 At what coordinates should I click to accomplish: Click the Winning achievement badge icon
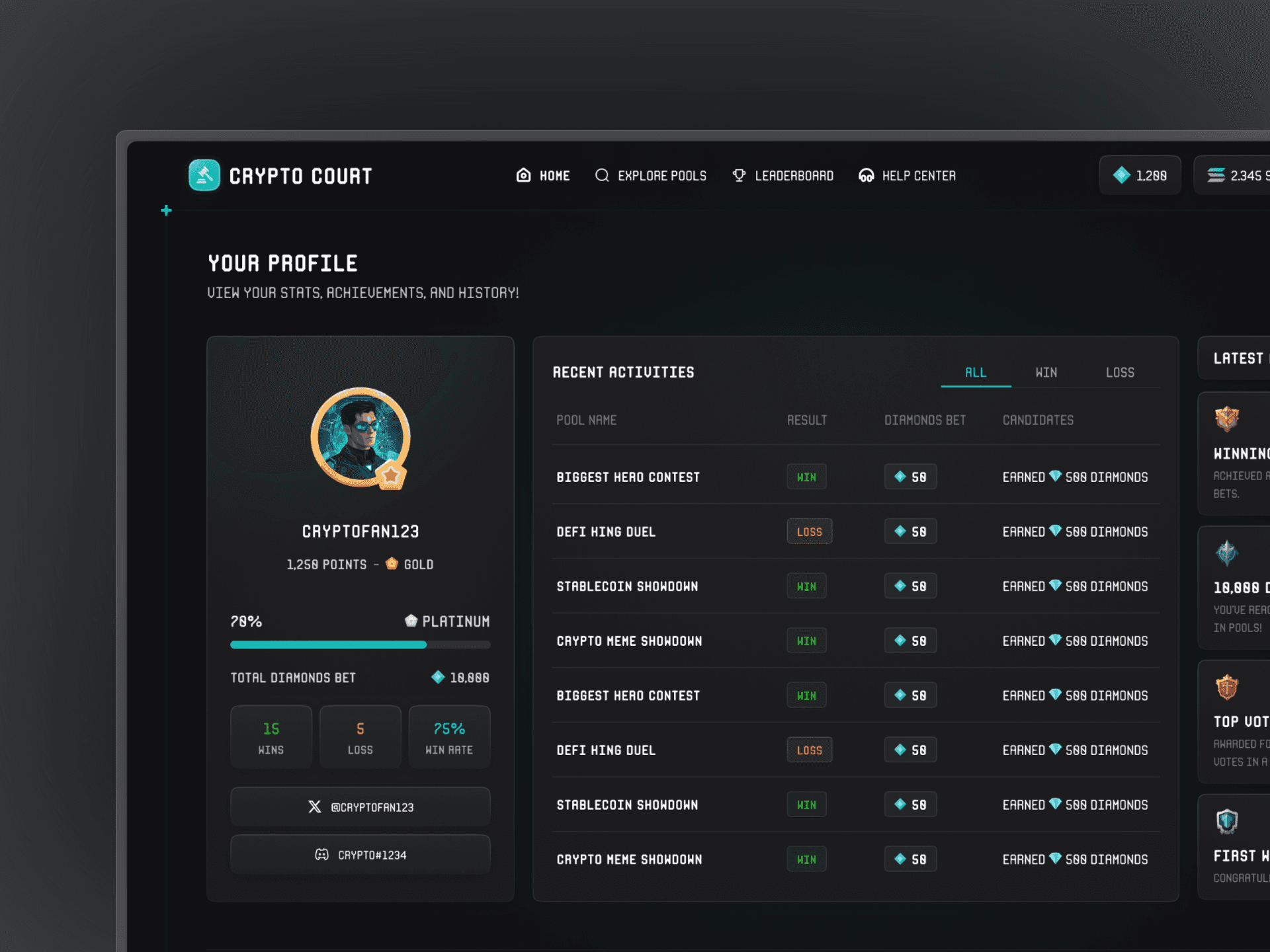(x=1226, y=418)
